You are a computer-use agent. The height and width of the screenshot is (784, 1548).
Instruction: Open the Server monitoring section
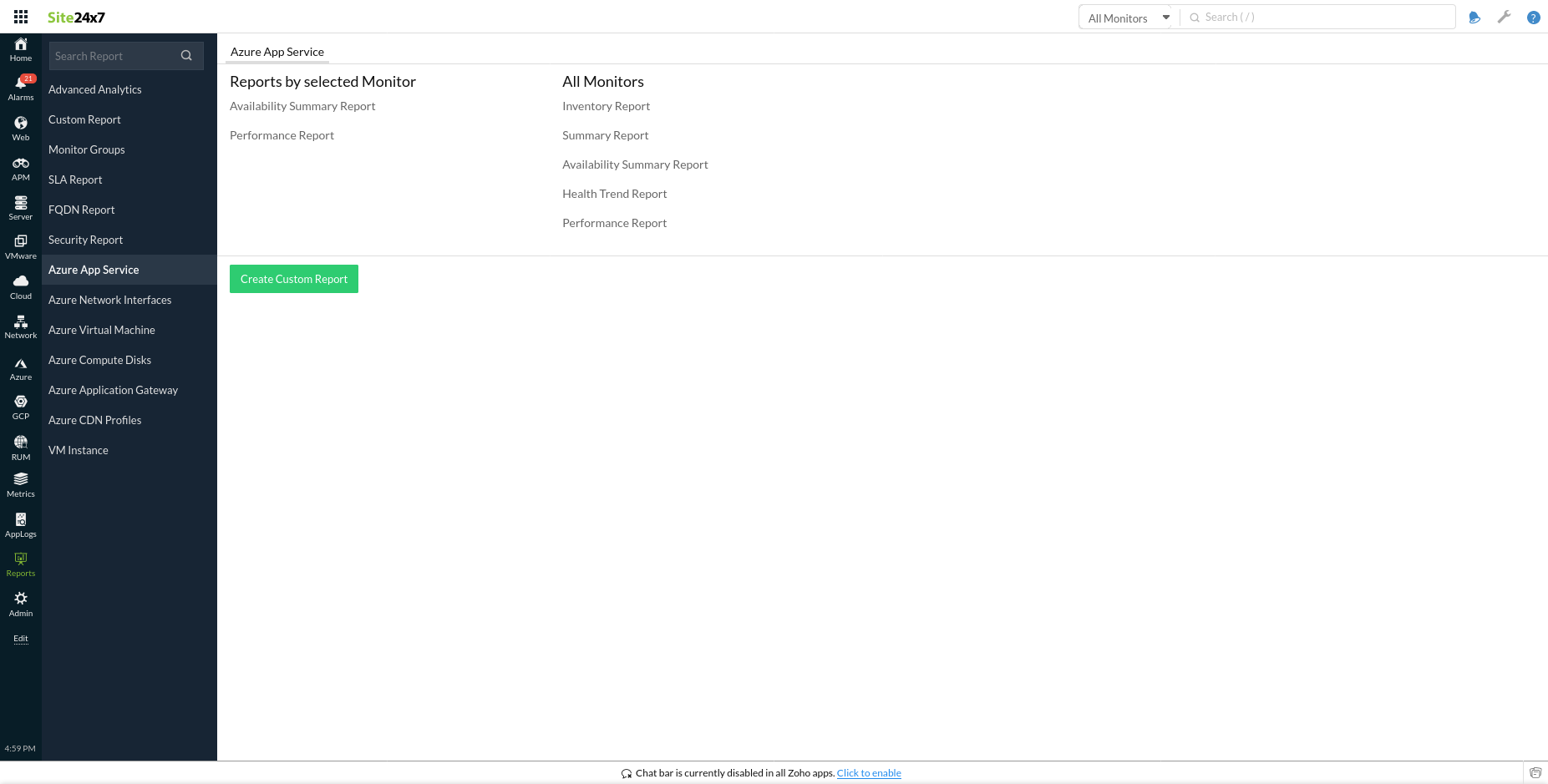[x=20, y=206]
